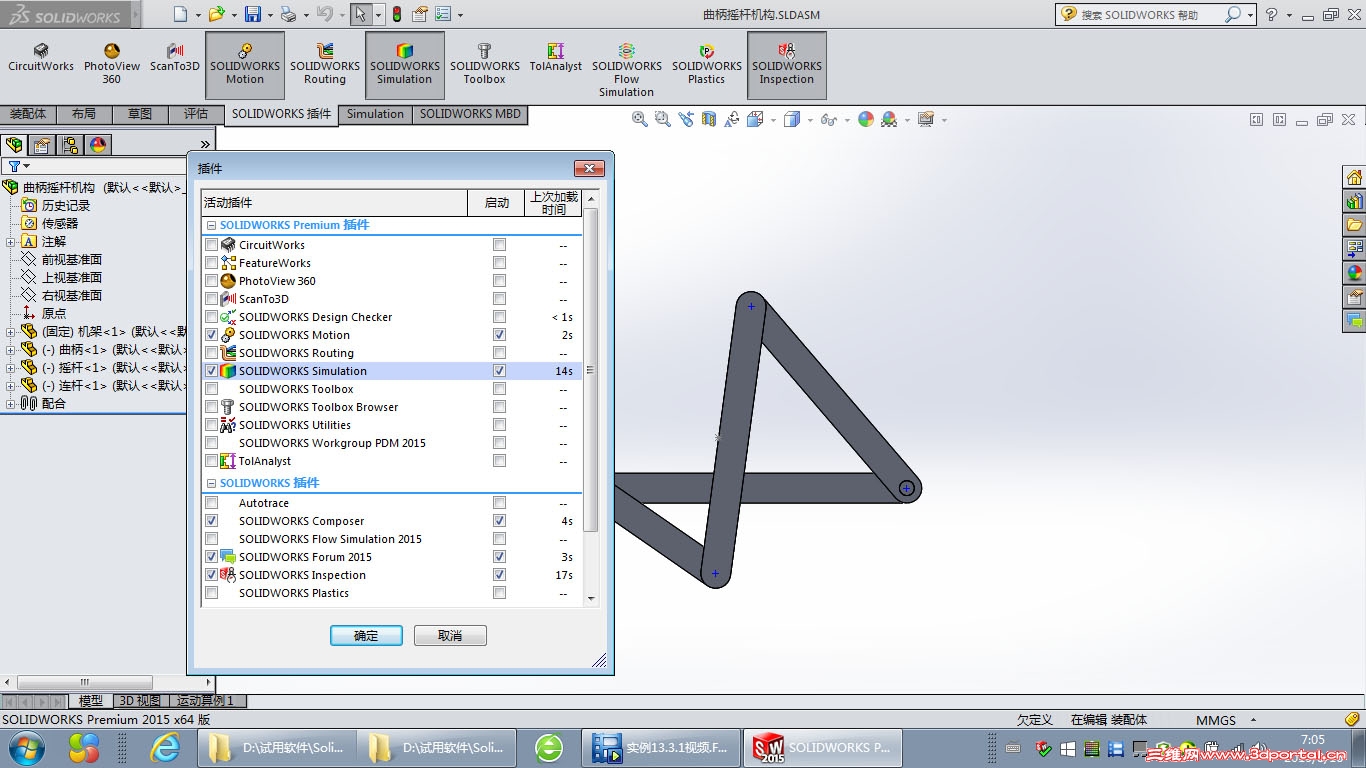This screenshot has width=1366, height=768.
Task: Open the 草图 tab
Action: pyautogui.click(x=140, y=114)
